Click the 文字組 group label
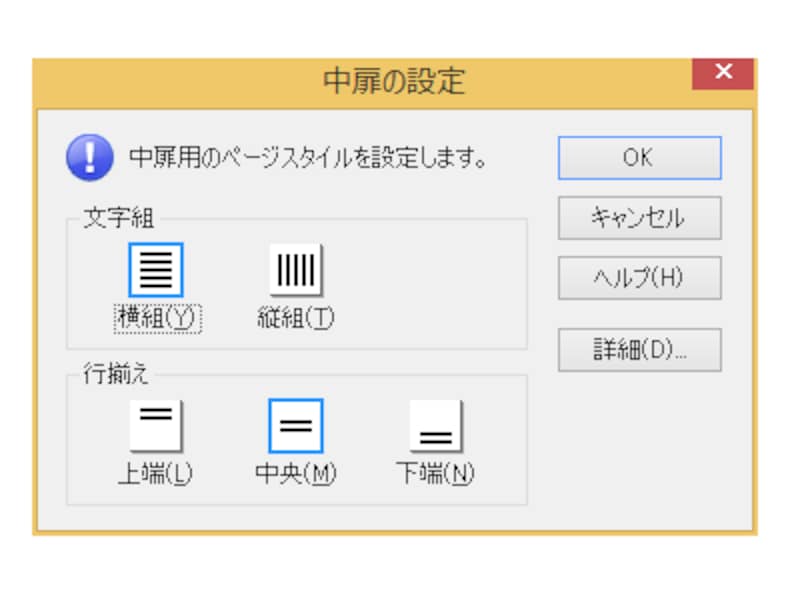 [118, 218]
